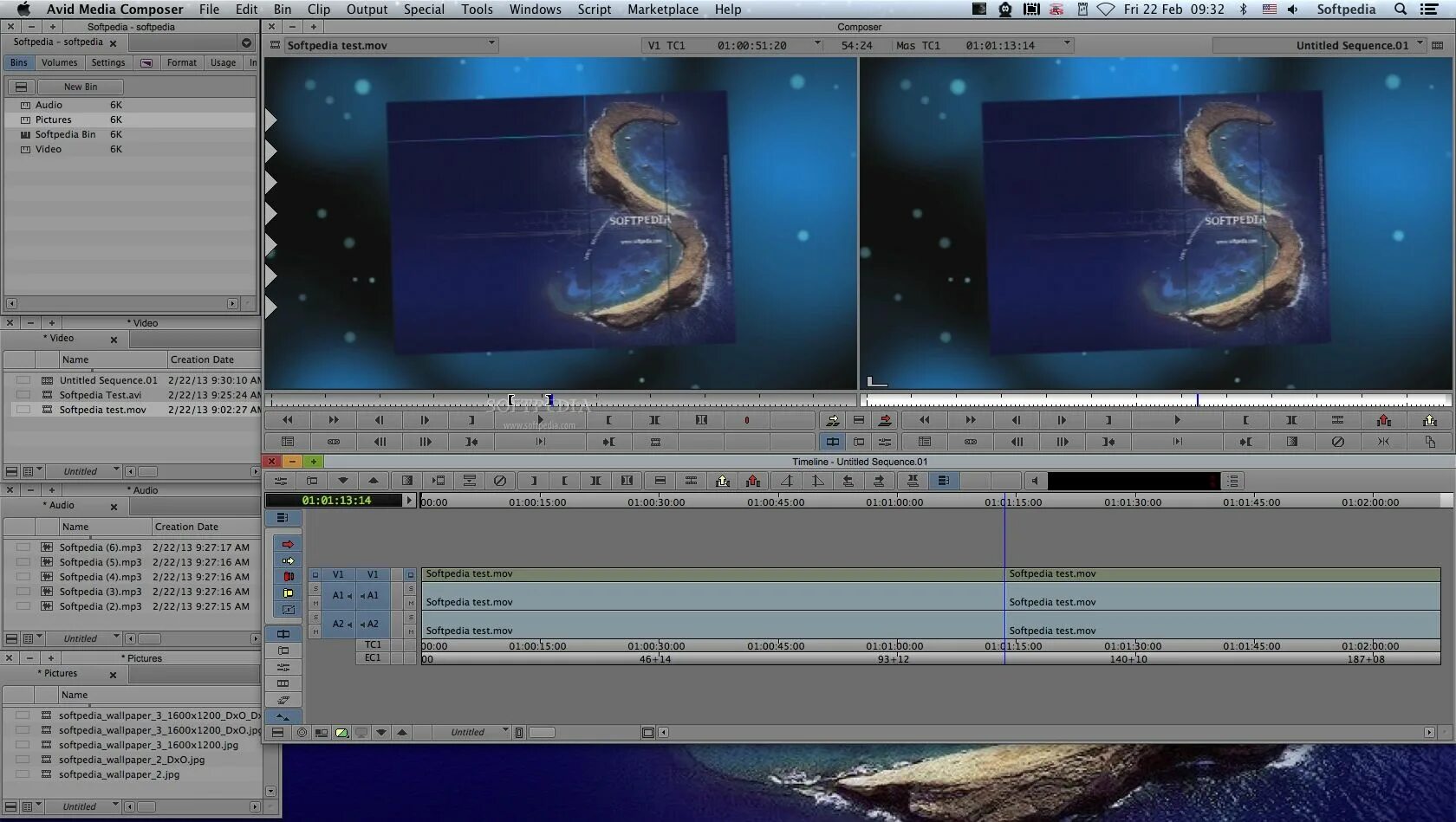Image resolution: width=1456 pixels, height=822 pixels.
Task: Click Remove Effect in the record monitor toolbar
Action: 1337,442
